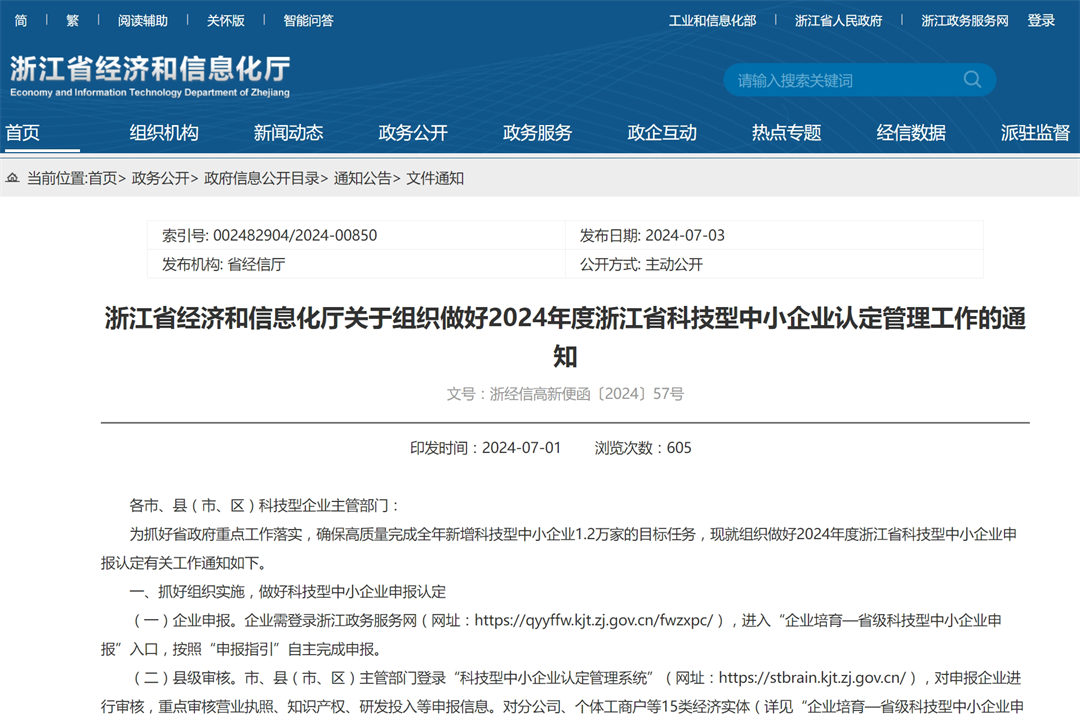Switch to Simplified Chinese (简)
Screen dimensions: 1080x720
(x=21, y=20)
